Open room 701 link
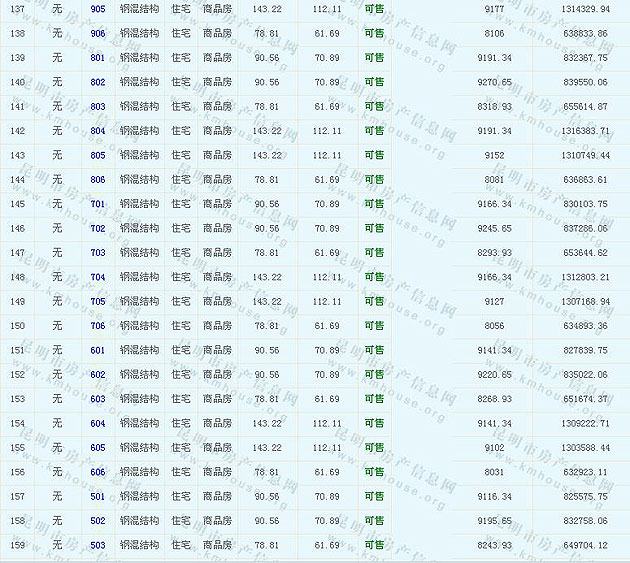The height and width of the screenshot is (563, 630). (x=97, y=204)
